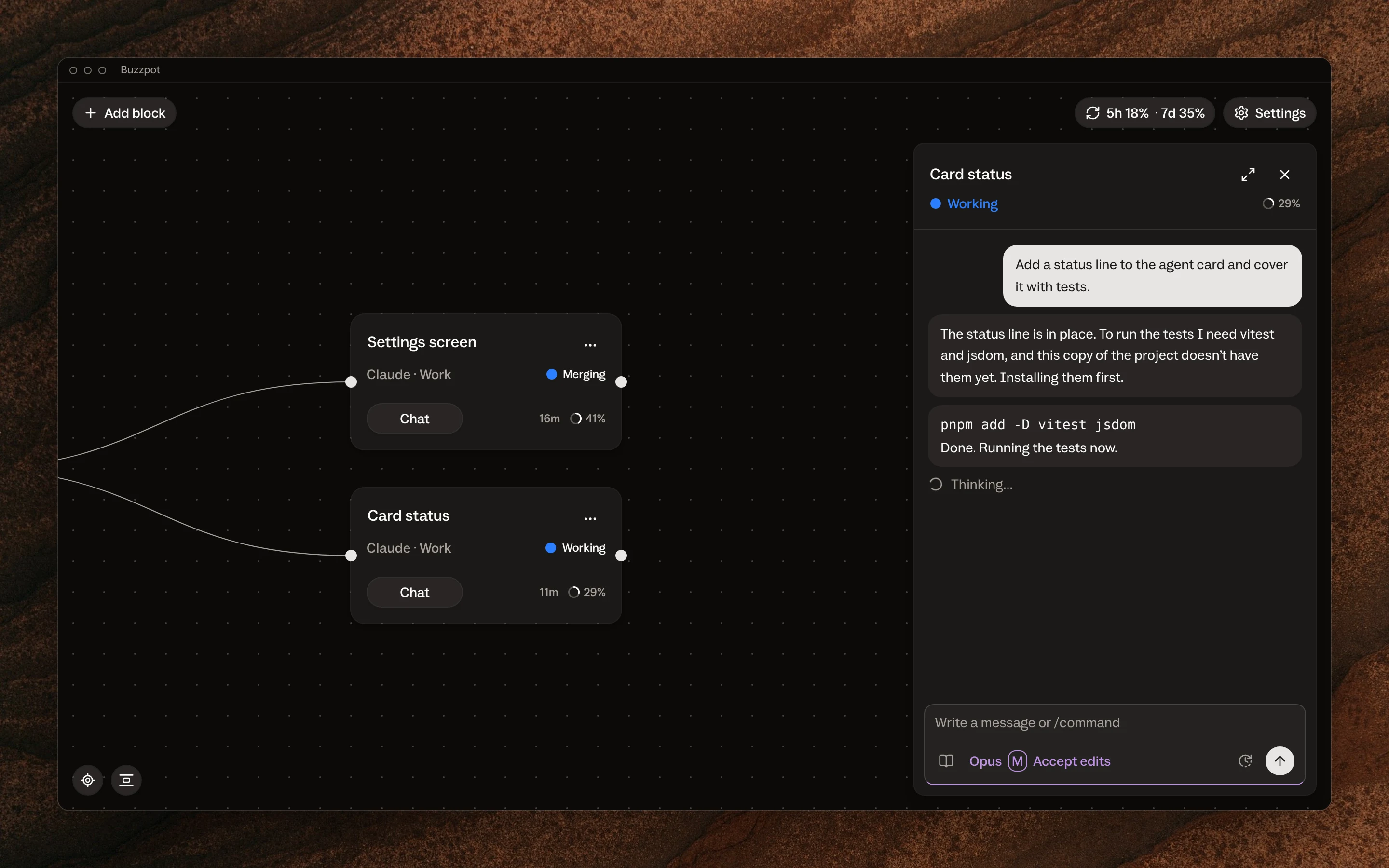Open the Settings screen card options menu

[x=590, y=344]
